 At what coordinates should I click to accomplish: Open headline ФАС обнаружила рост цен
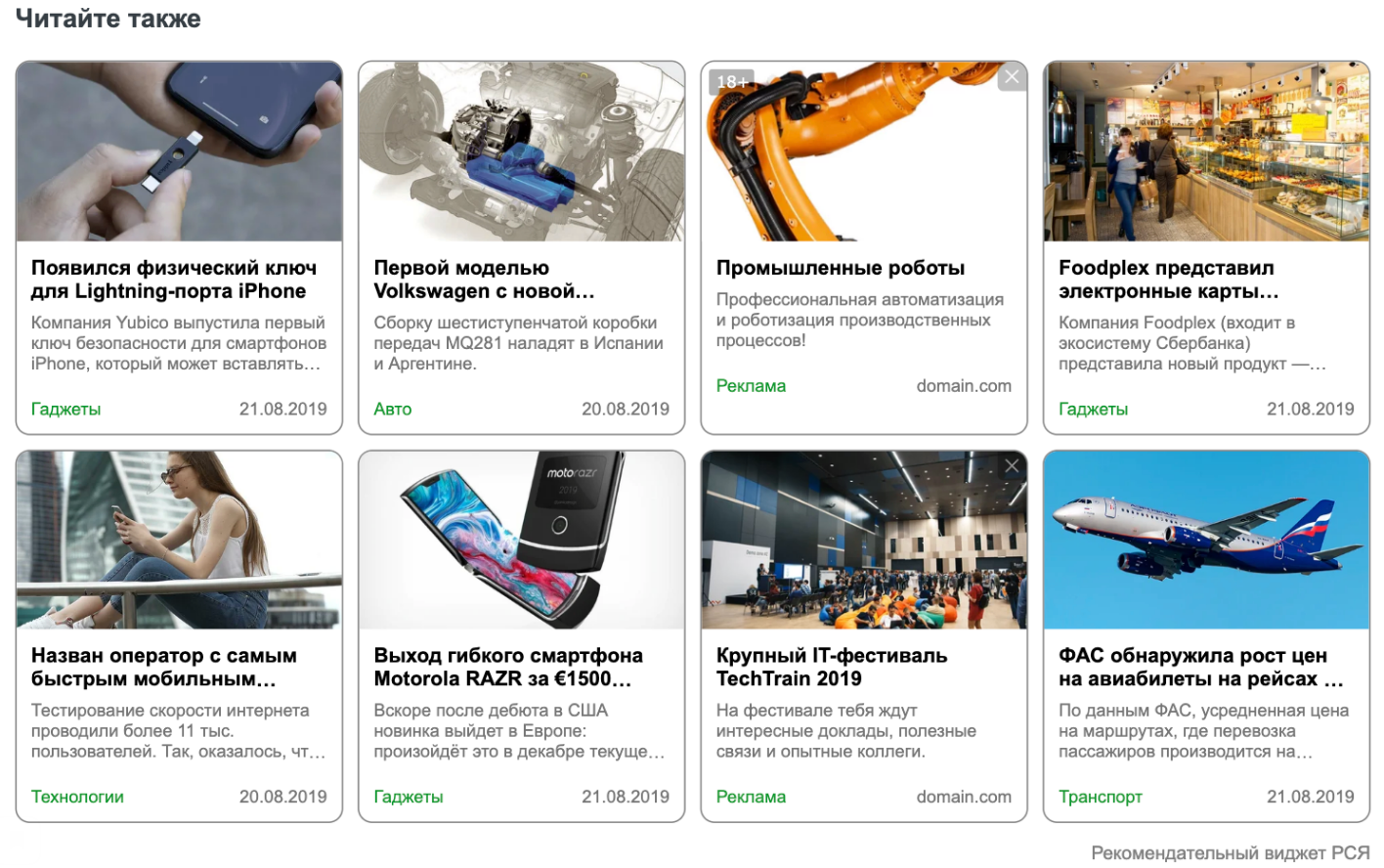[1200, 668]
